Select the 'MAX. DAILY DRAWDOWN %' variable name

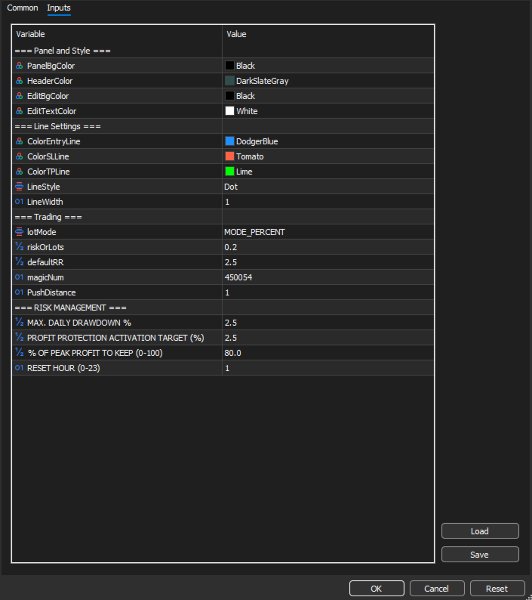click(x=79, y=323)
